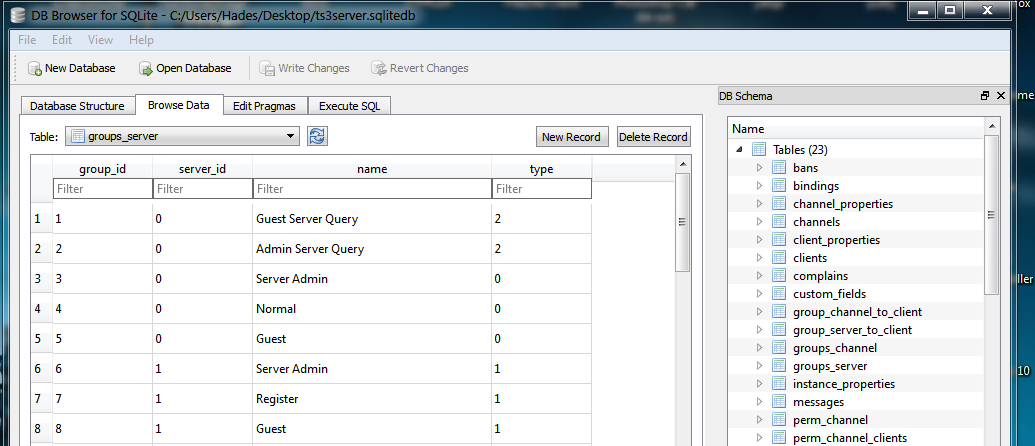1035x446 pixels.
Task: Open the File menu
Action: point(27,40)
